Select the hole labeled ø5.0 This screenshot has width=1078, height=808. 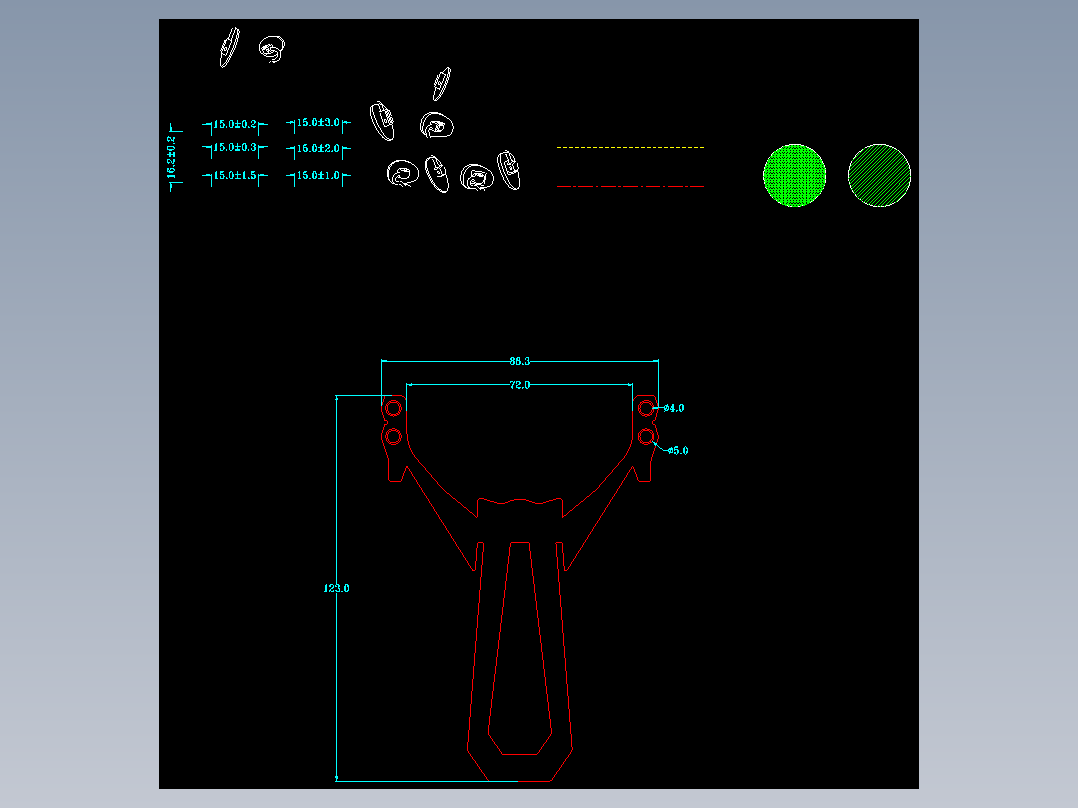click(646, 437)
